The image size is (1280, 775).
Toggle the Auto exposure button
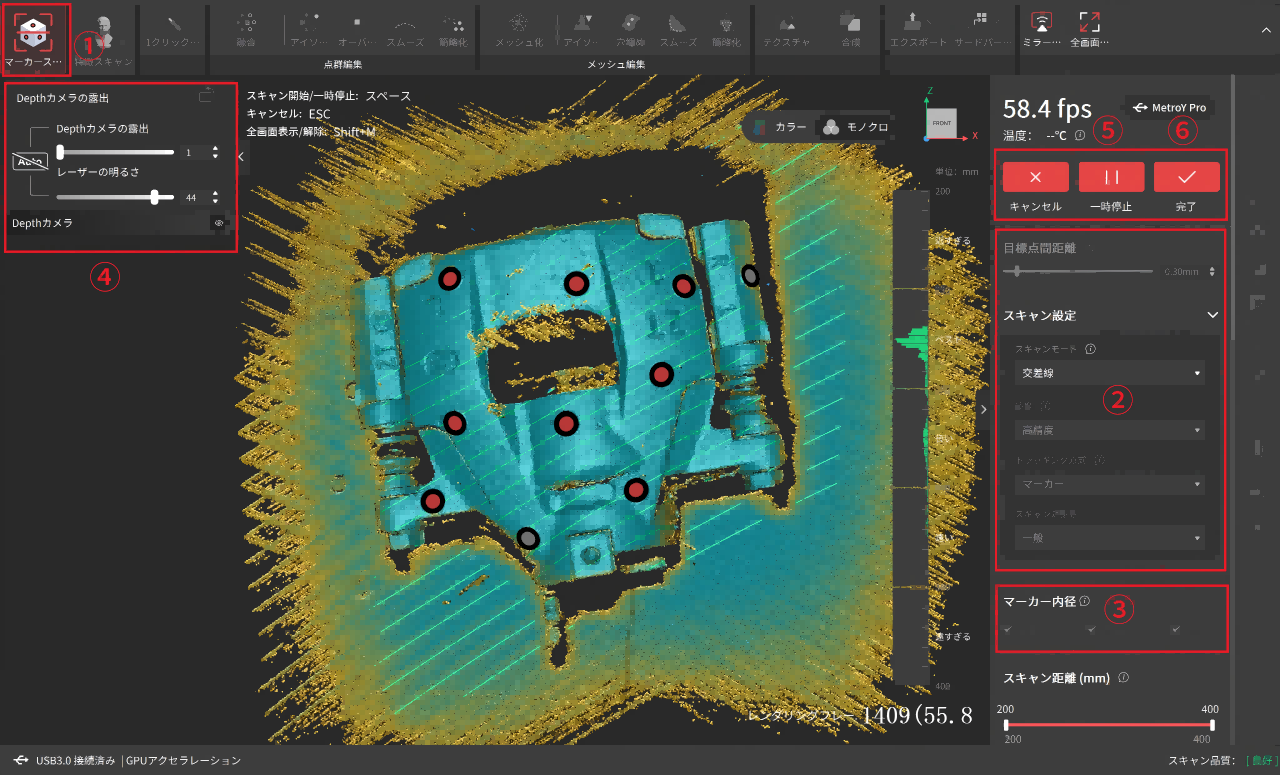(29, 161)
